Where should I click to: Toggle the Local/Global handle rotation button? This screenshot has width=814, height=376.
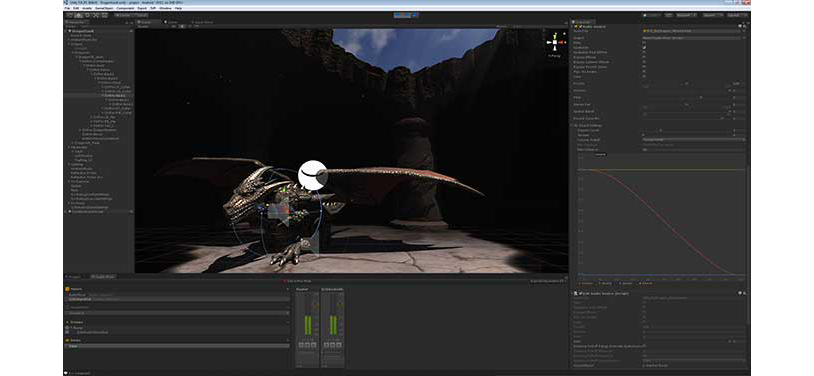coord(140,15)
